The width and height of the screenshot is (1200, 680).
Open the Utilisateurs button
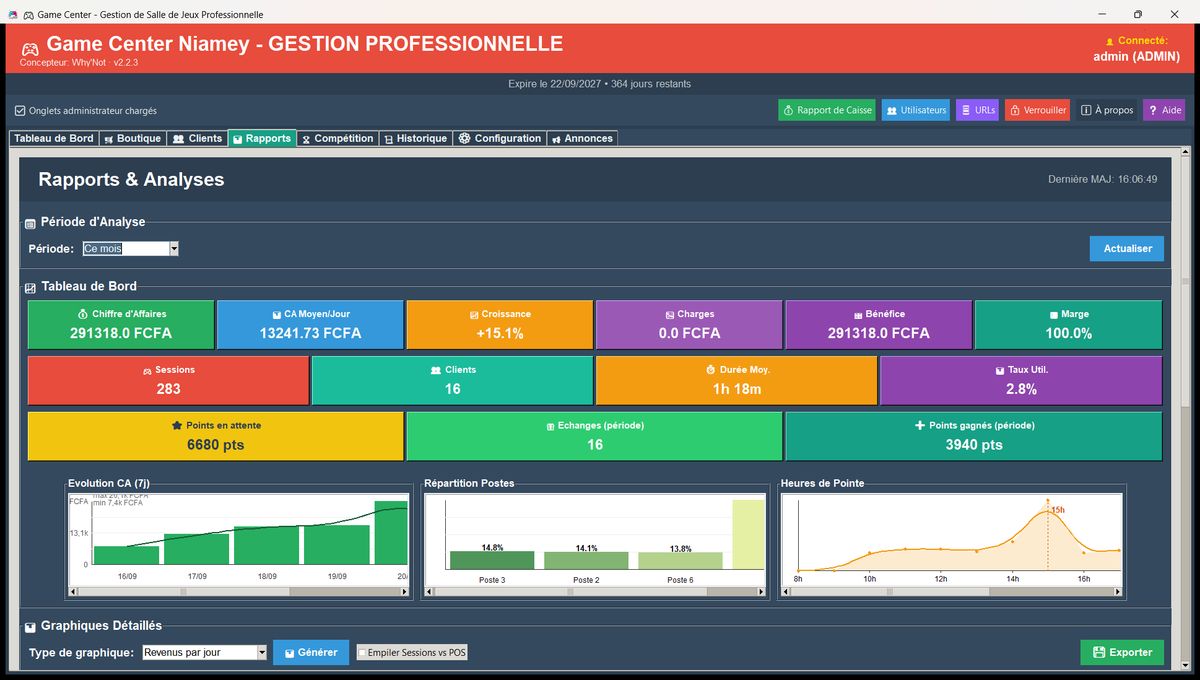point(916,110)
